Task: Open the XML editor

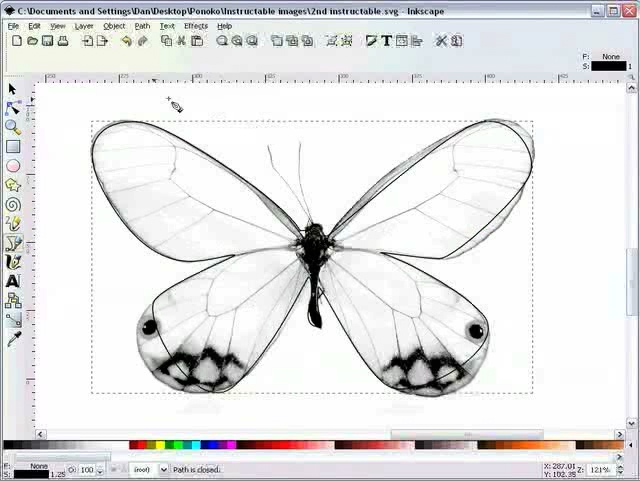Action: pyautogui.click(x=402, y=41)
